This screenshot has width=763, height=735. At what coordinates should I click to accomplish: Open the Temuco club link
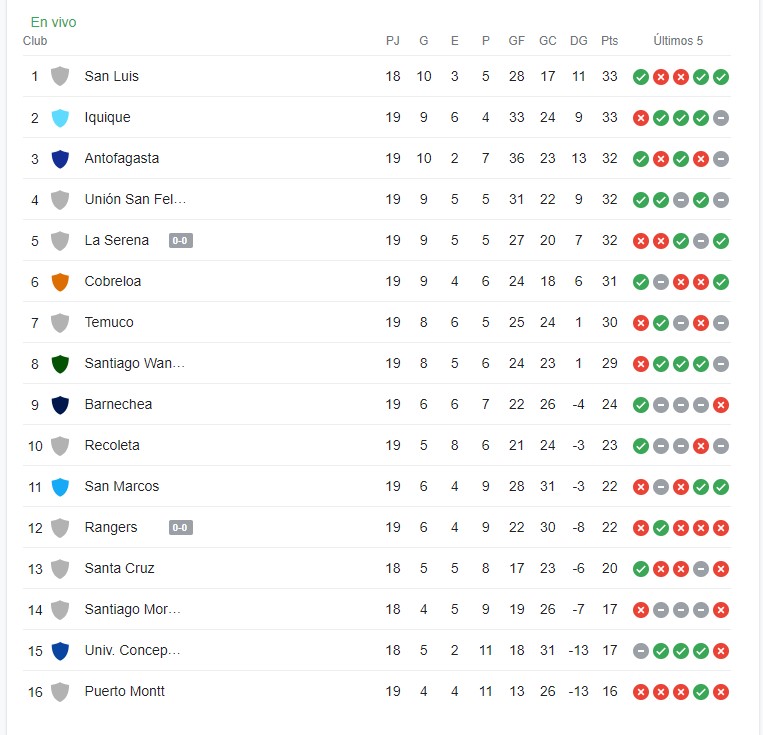pos(109,322)
